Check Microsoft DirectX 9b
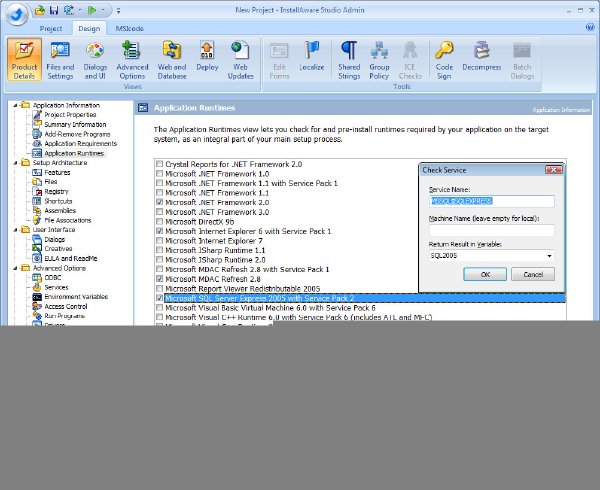 point(160,221)
